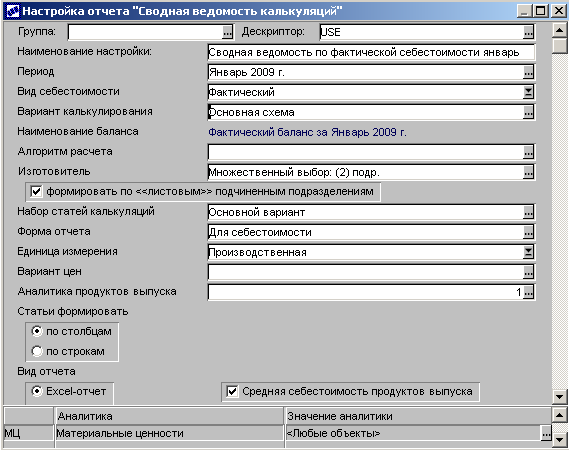Open the Аналитика продуктов выпуска ellipsis button

point(528,292)
